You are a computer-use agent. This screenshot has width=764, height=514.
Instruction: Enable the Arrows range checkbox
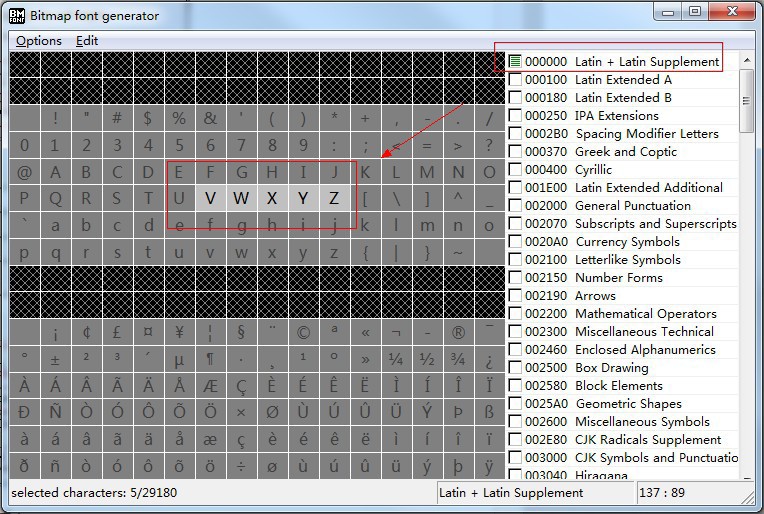click(x=515, y=296)
